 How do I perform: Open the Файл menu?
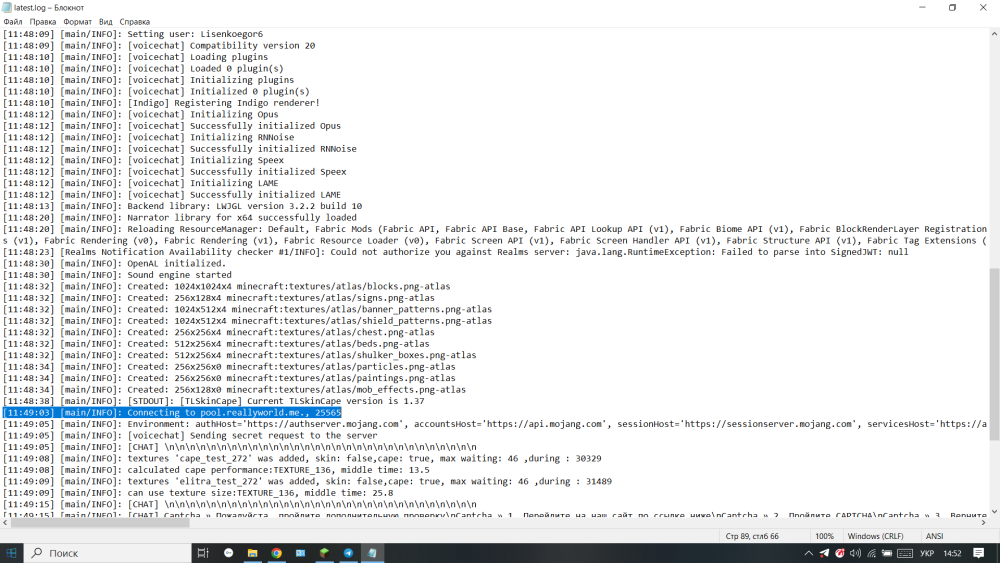(12, 22)
